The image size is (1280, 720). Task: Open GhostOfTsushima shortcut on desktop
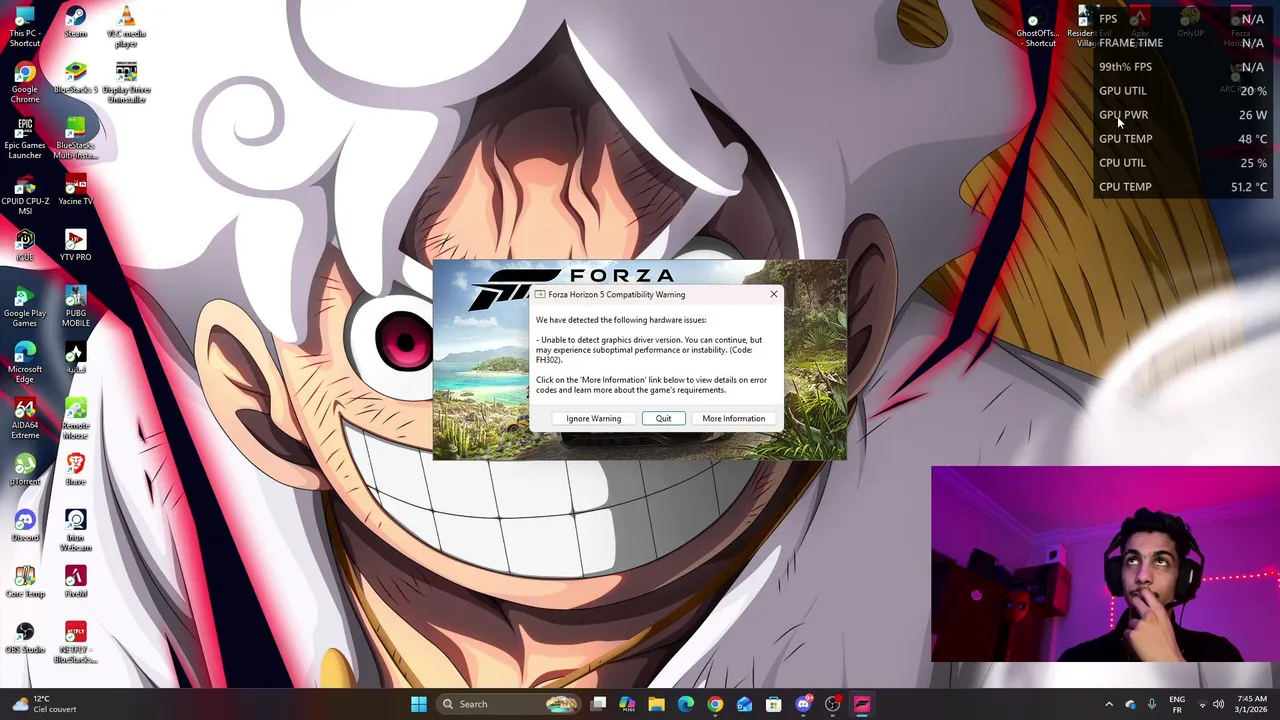1037,27
